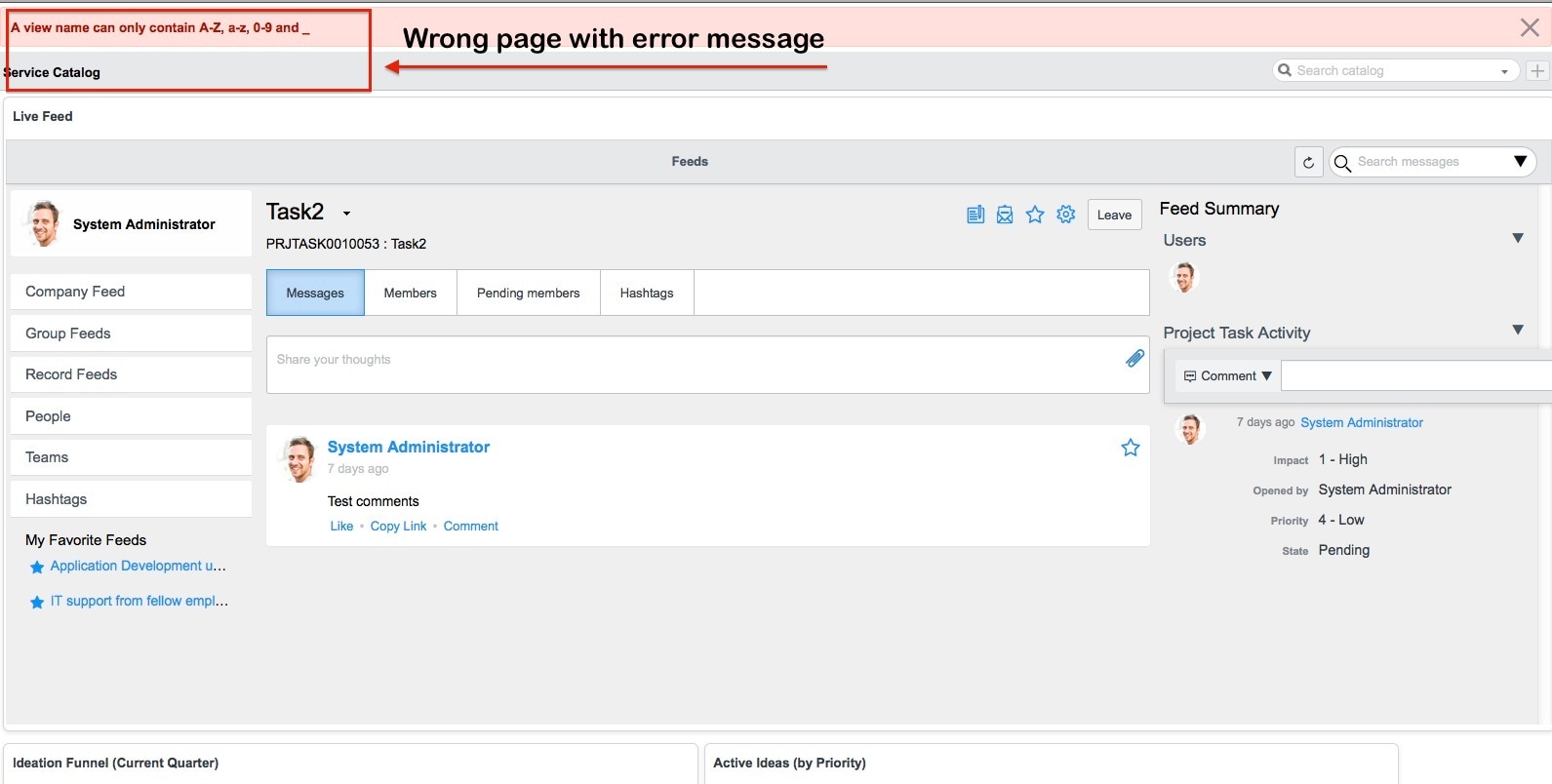Click the star icon next to the Leave button
This screenshot has height=784, width=1552.
tap(1035, 215)
